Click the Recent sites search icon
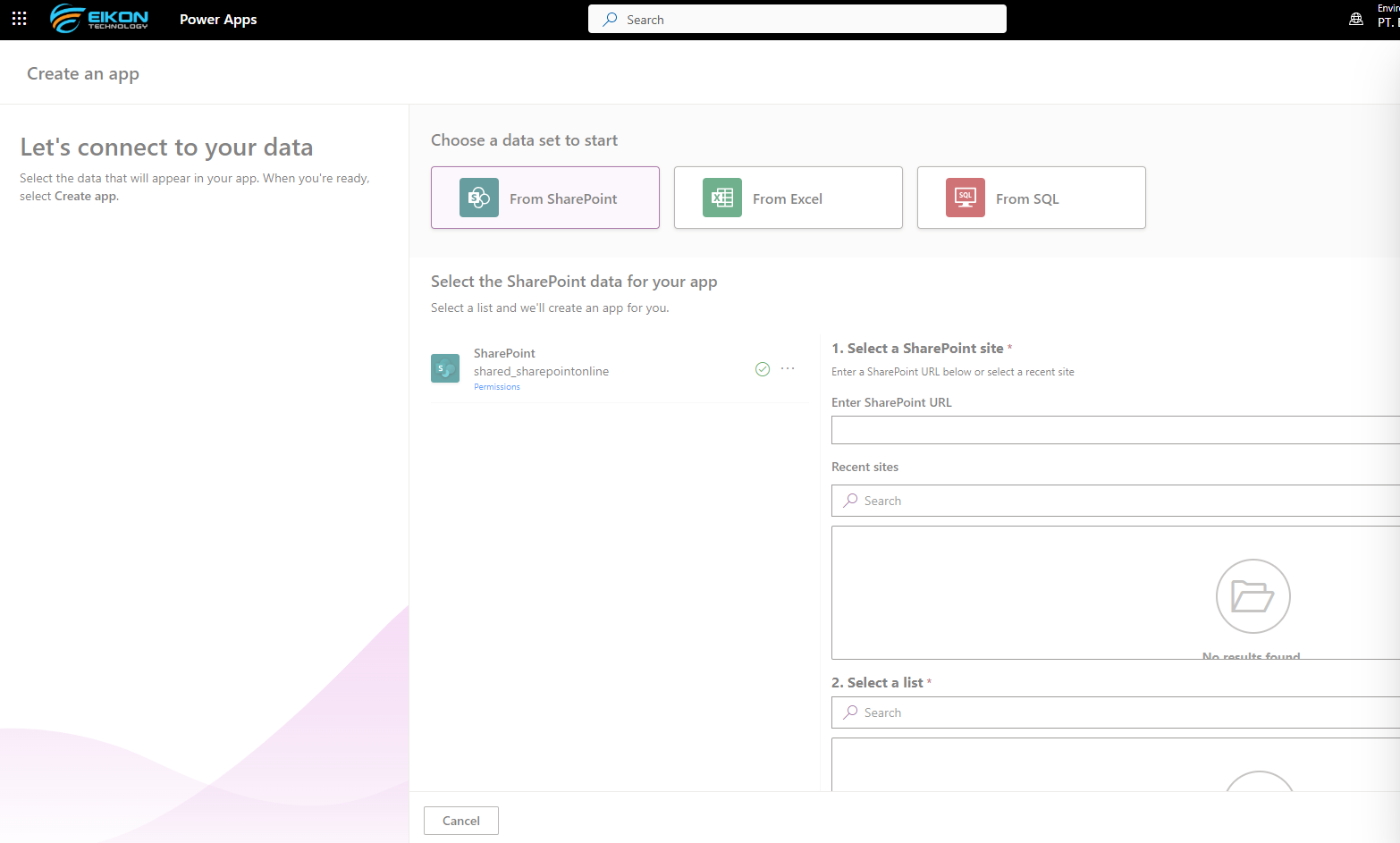Screen dimensions: 1400x843 click(851, 500)
